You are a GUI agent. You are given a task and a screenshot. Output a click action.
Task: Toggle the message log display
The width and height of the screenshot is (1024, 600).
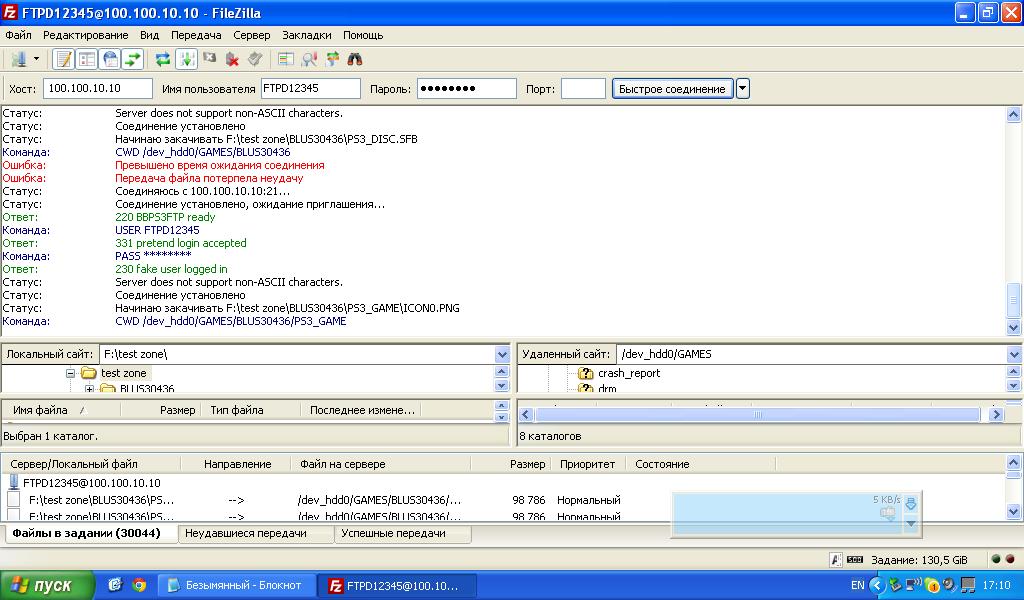click(63, 59)
